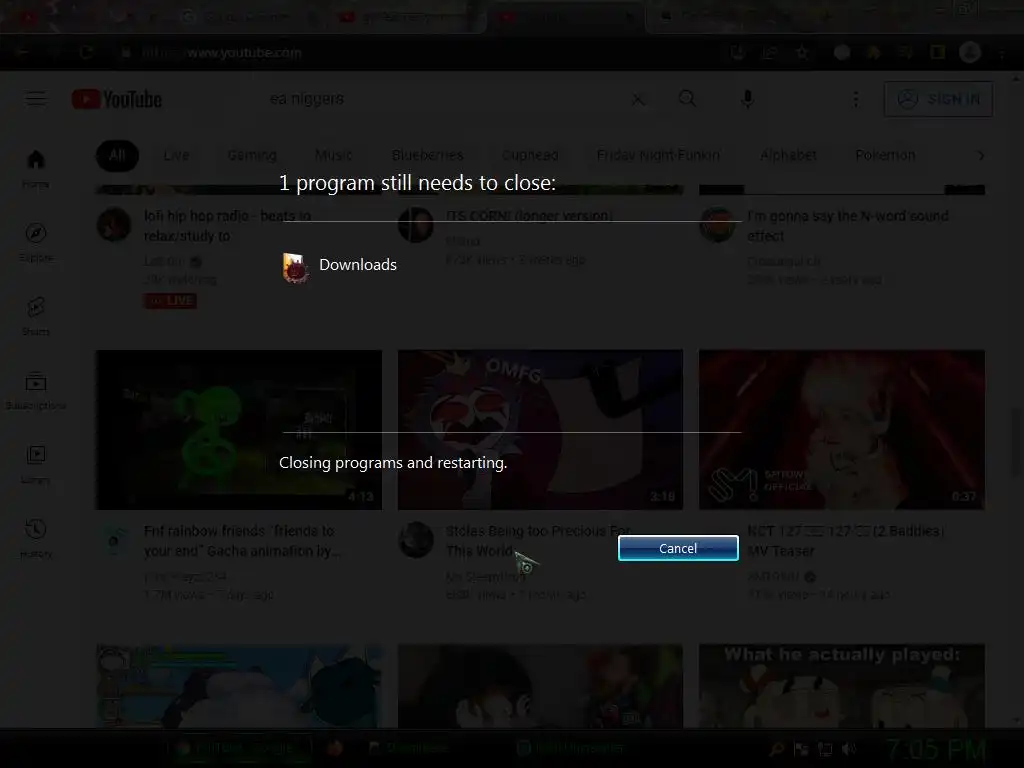Click the taskbar clock showing 7:05 PM

(x=935, y=748)
